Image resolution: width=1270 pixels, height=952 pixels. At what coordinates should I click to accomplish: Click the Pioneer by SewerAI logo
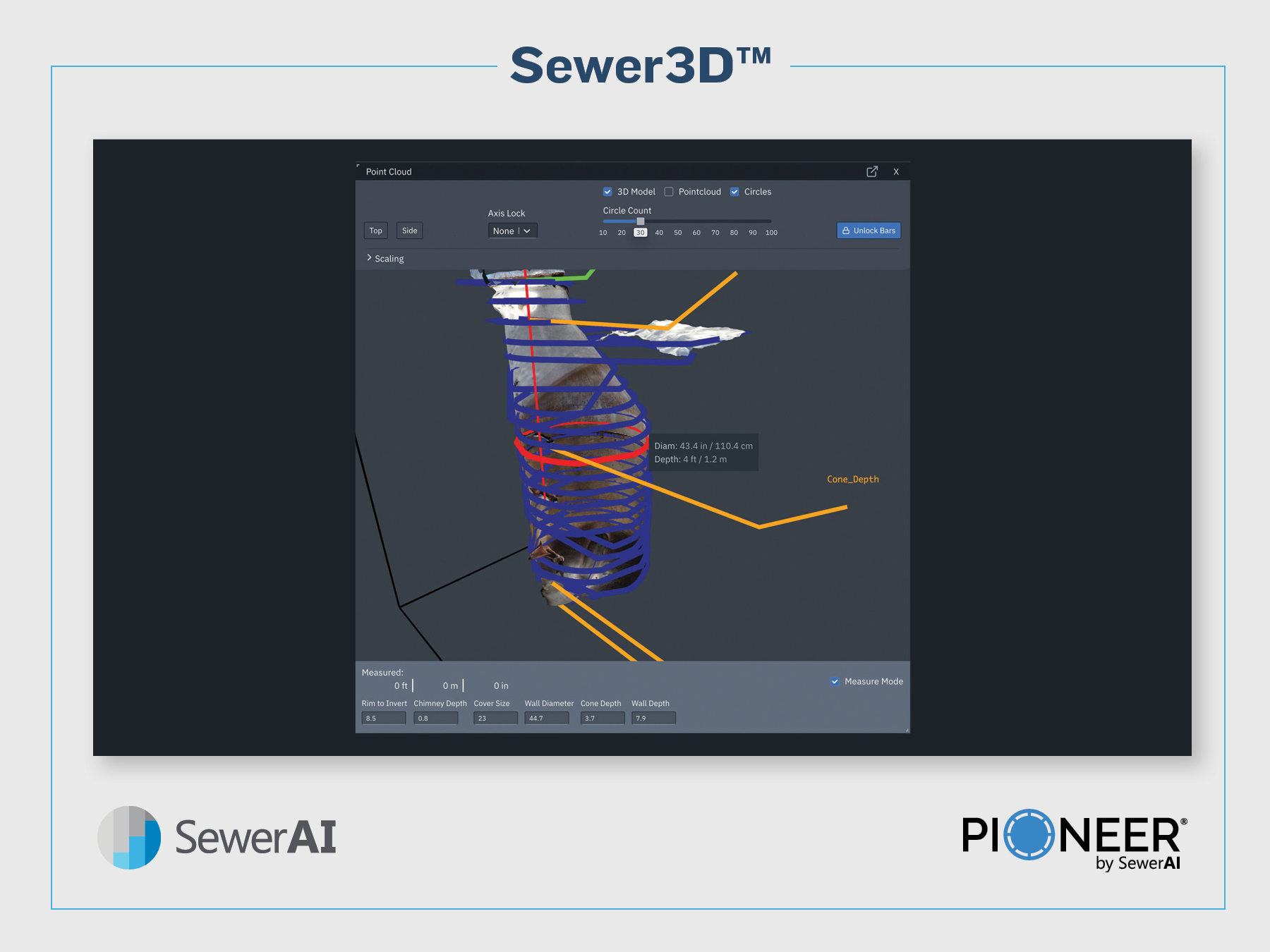point(1075,840)
